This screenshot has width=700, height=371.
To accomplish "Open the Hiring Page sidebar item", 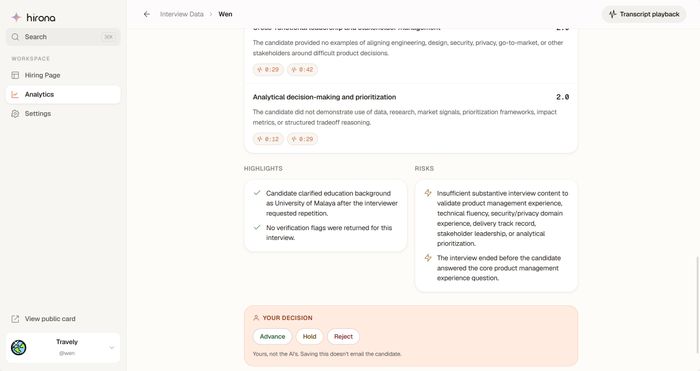I will [63, 75].
